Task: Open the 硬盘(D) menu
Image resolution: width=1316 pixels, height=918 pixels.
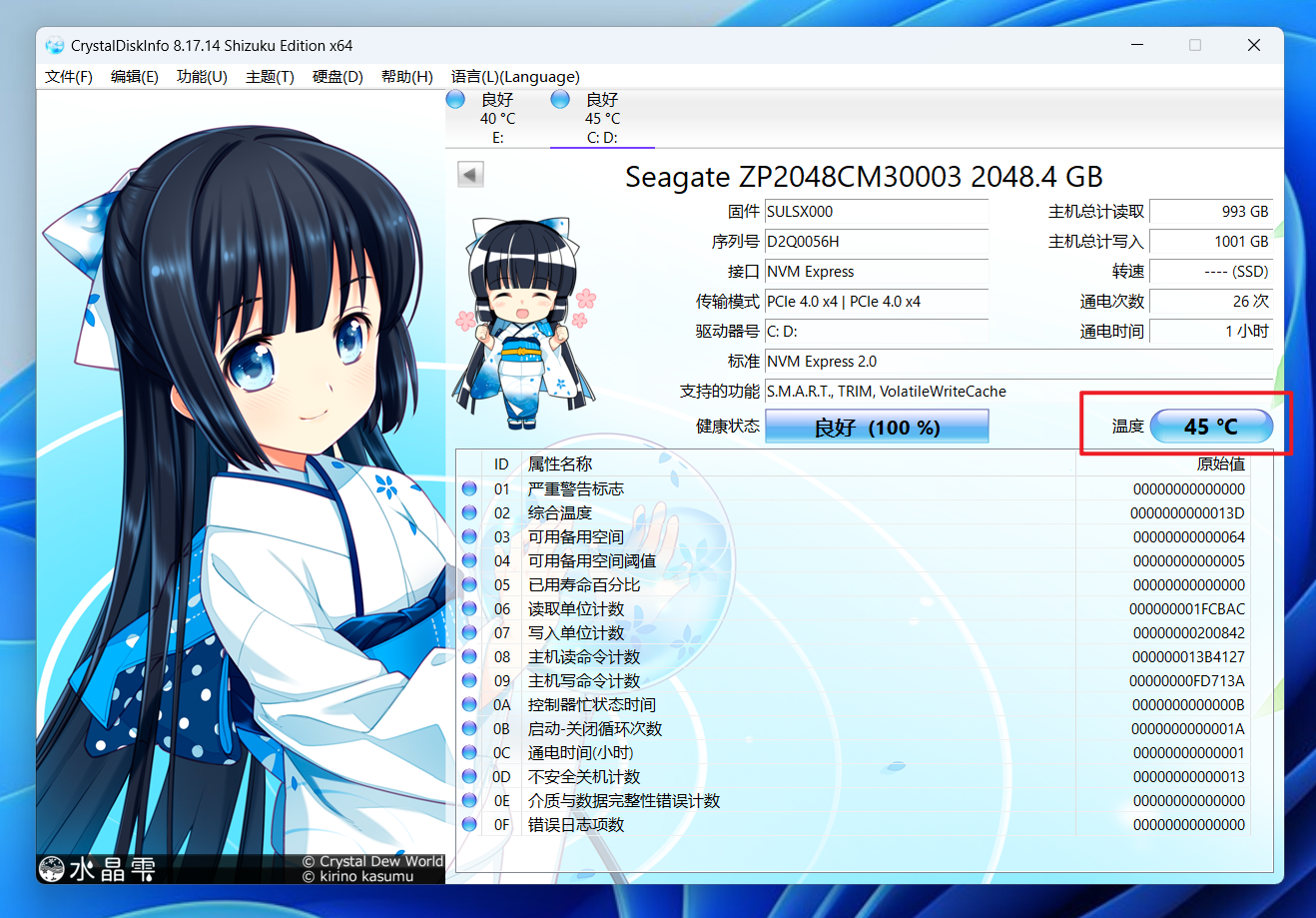Action: 337,77
